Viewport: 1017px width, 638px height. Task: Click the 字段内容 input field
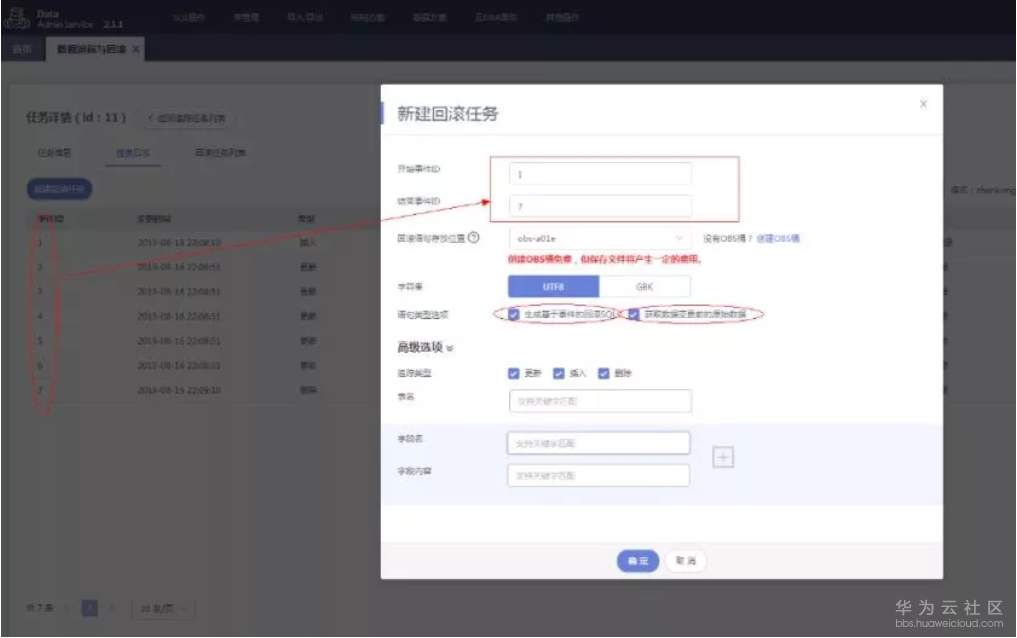598,475
